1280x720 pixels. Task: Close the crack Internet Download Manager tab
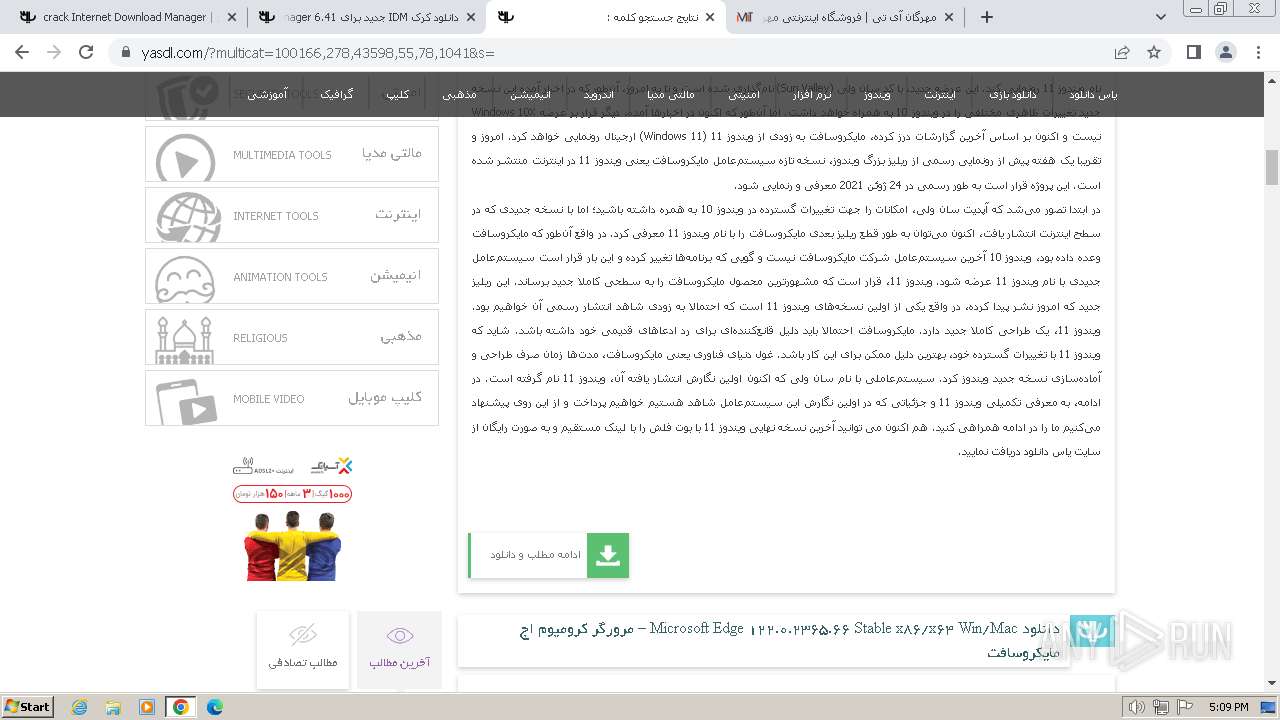[x=232, y=17]
